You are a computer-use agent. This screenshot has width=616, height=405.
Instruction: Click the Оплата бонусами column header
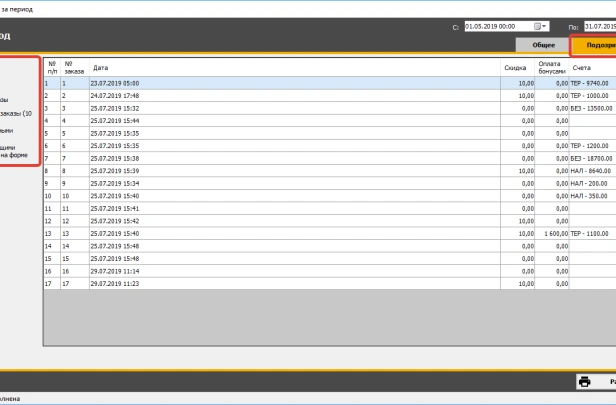pos(553,67)
